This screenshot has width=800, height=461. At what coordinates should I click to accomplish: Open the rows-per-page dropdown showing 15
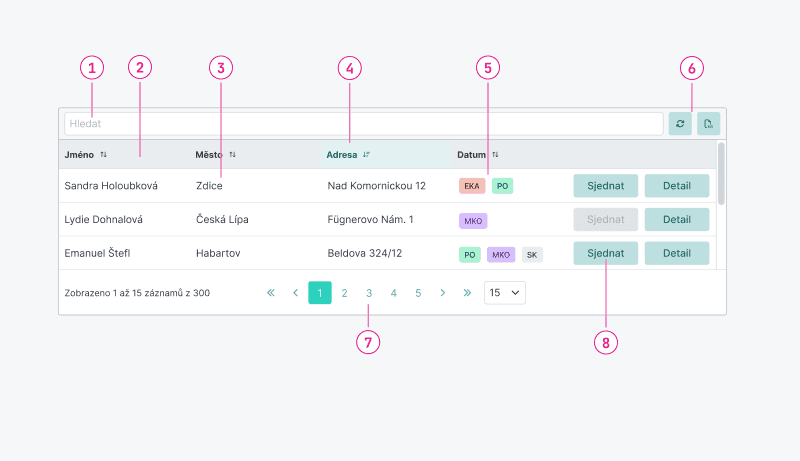click(x=504, y=293)
